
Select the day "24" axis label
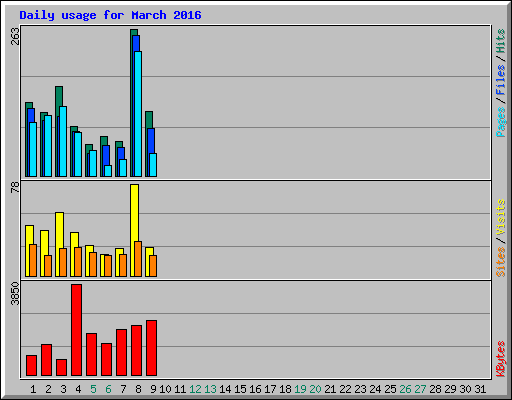375,389
